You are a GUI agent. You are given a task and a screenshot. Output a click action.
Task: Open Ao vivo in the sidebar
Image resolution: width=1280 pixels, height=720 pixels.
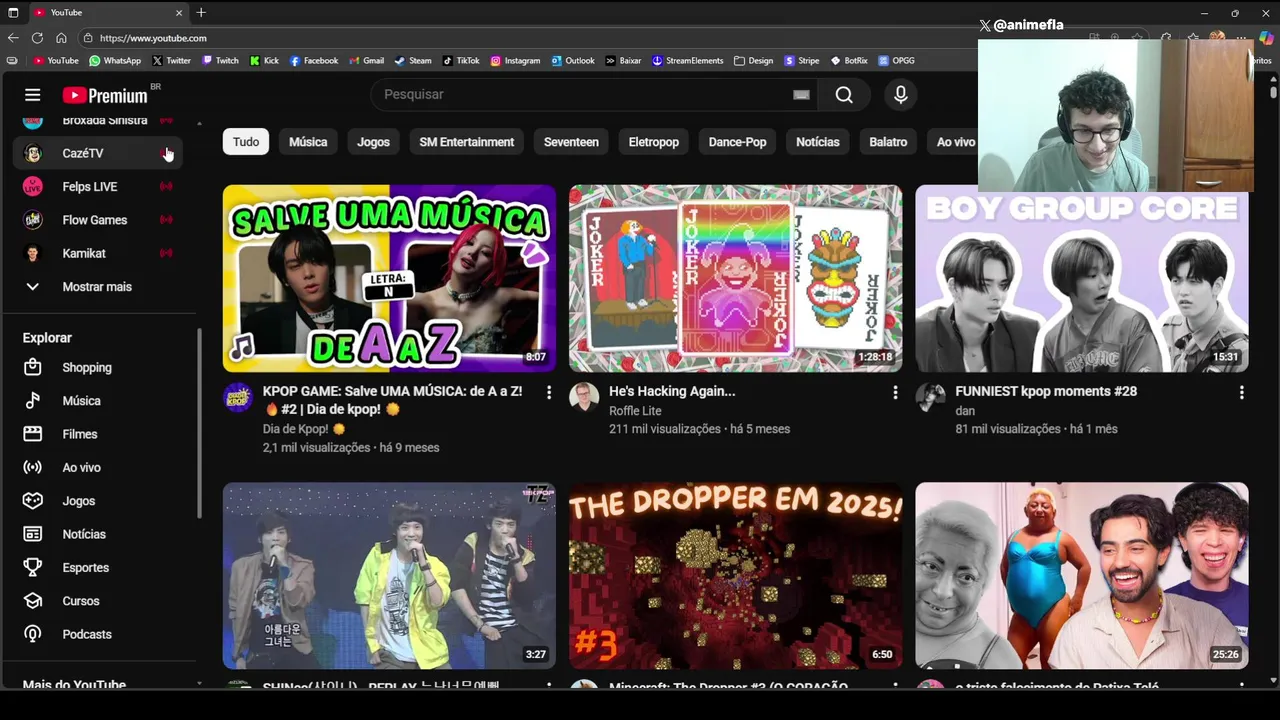(x=100, y=467)
